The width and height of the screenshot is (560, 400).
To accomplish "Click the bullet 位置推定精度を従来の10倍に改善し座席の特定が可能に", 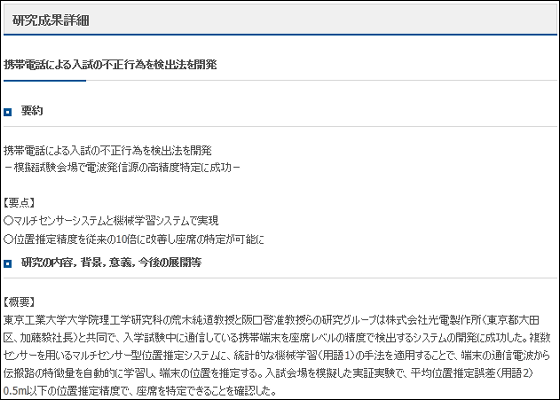I will [134, 239].
